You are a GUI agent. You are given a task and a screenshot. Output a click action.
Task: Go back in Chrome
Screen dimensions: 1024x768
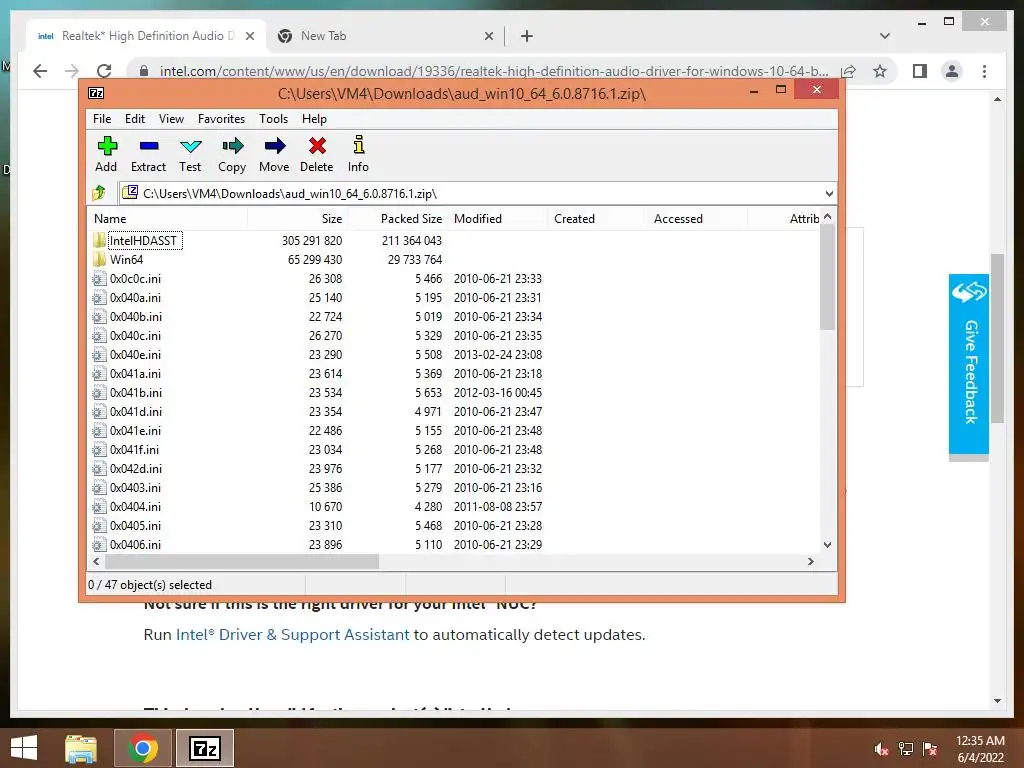click(40, 71)
